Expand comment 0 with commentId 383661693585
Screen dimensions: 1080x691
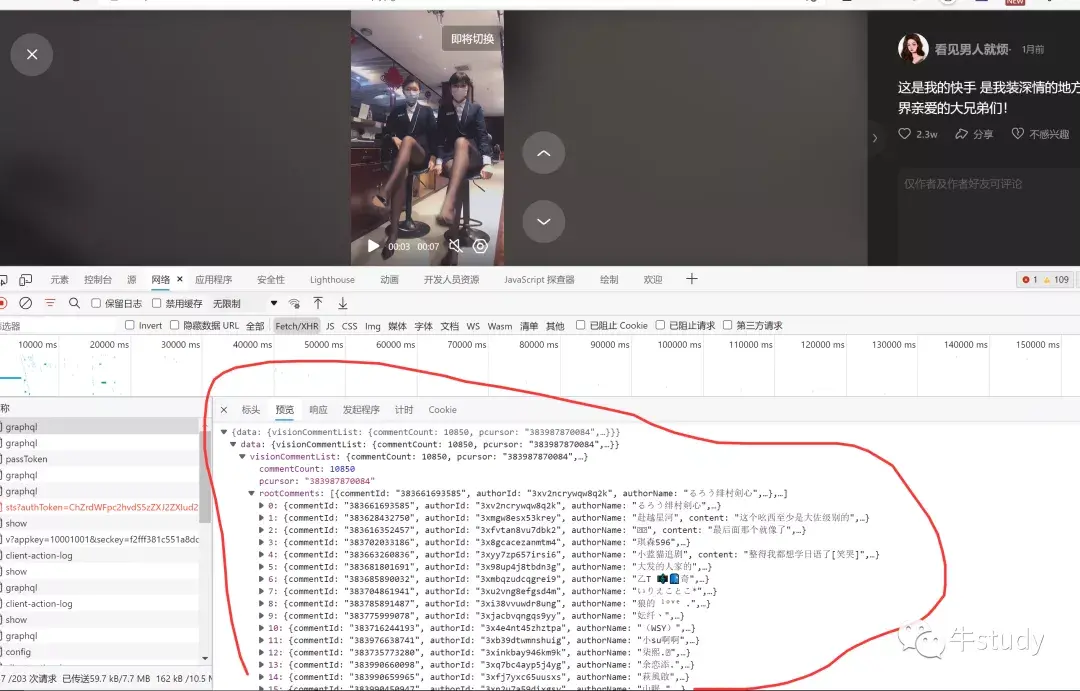261,506
